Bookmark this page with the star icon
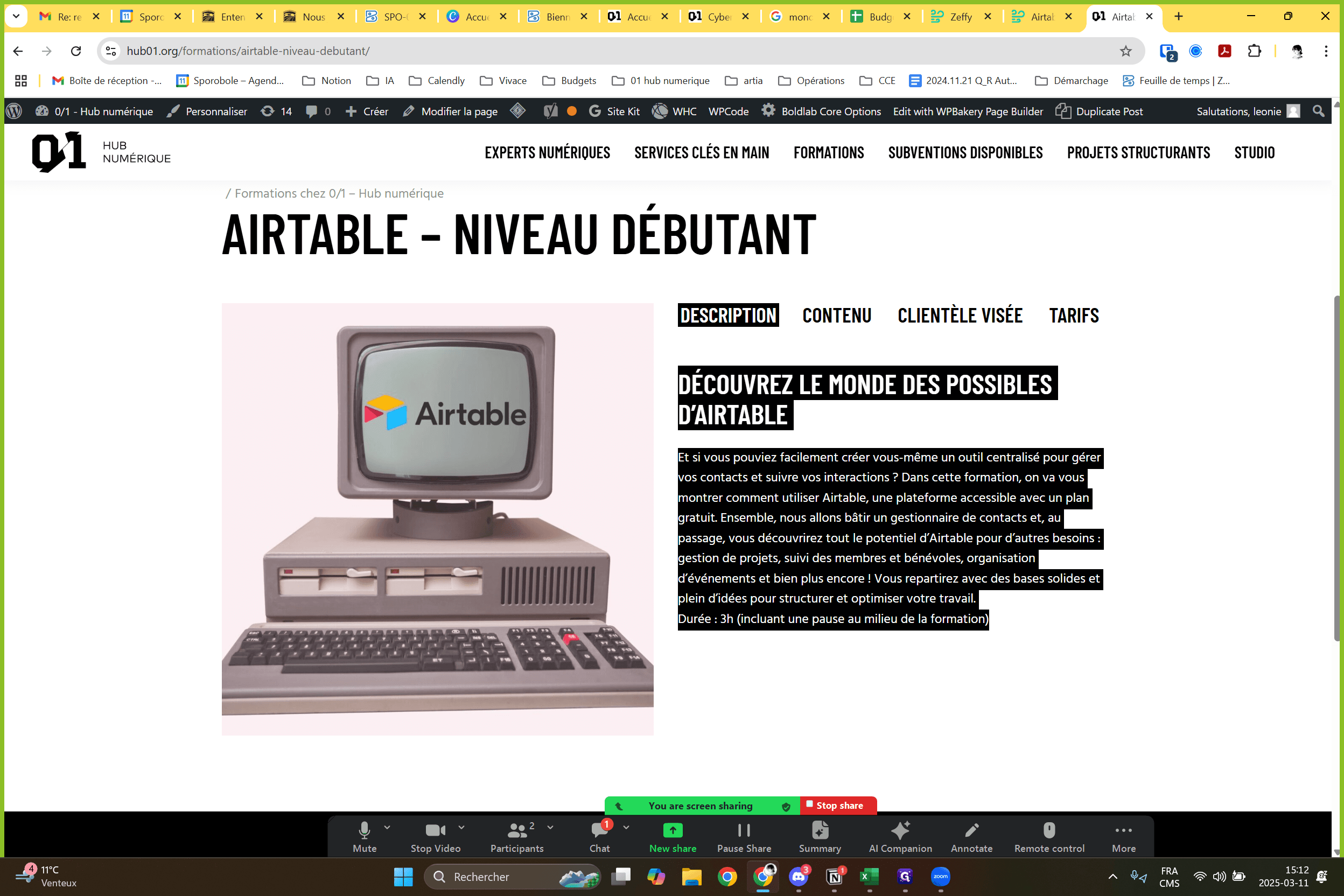Viewport: 1344px width, 896px height. coord(1126,51)
